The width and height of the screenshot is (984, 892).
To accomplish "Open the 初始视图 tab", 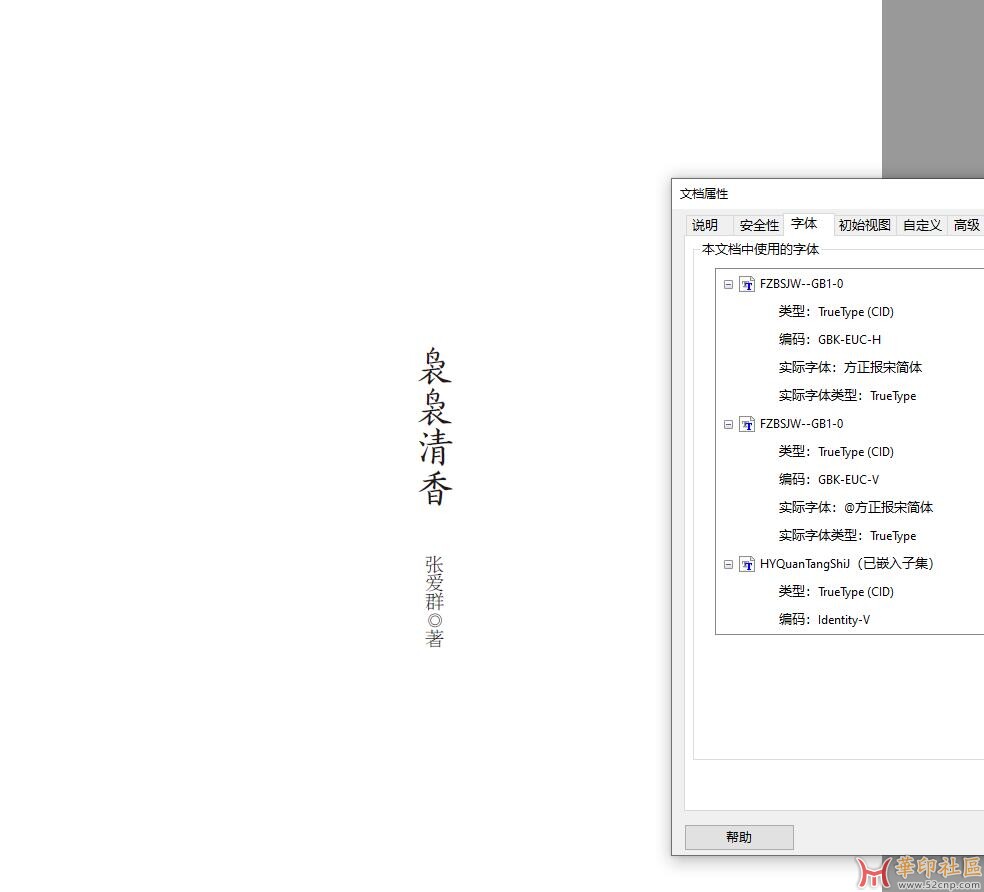I will 864,225.
